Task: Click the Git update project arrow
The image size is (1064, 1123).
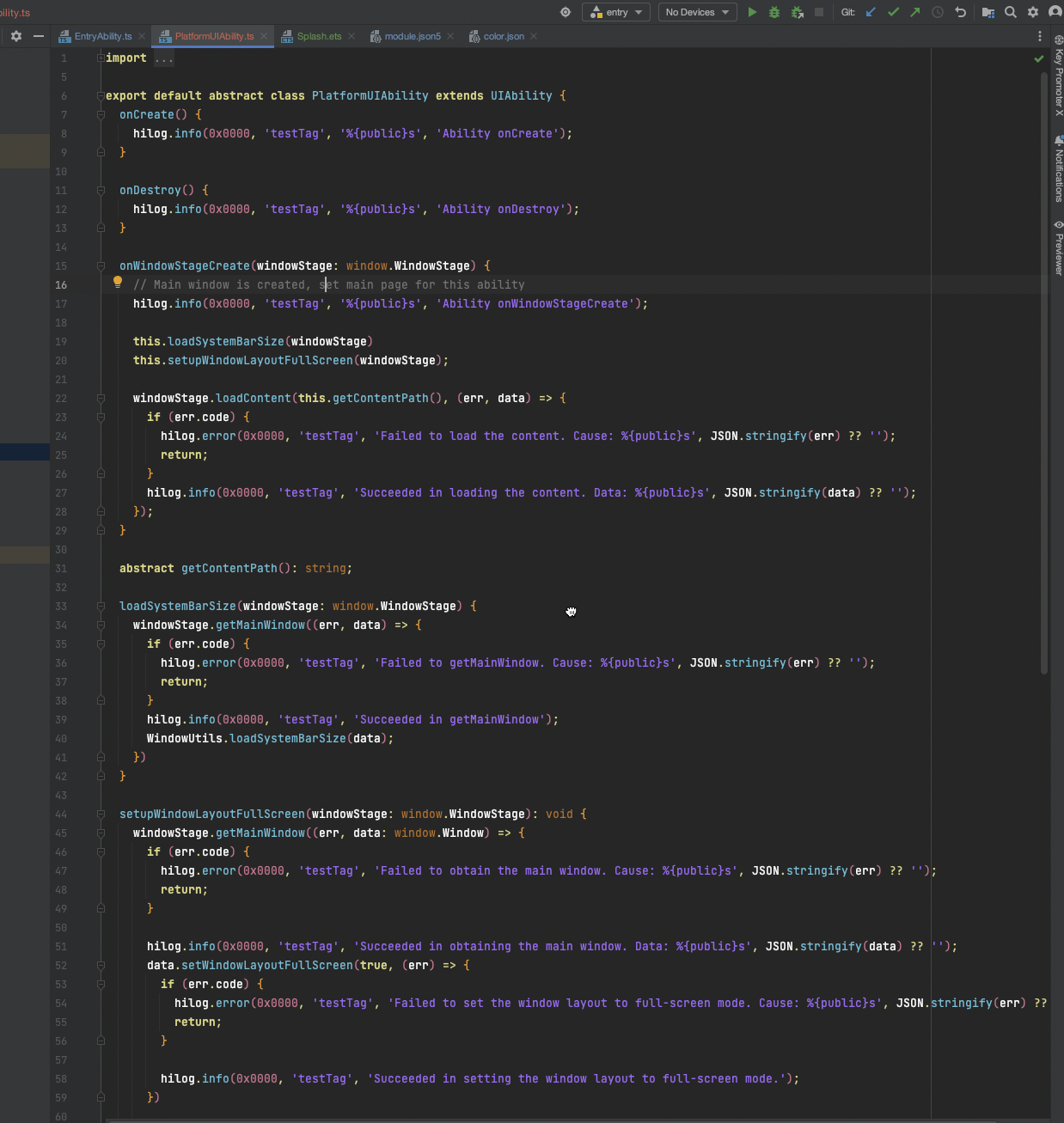Action: pyautogui.click(x=871, y=12)
